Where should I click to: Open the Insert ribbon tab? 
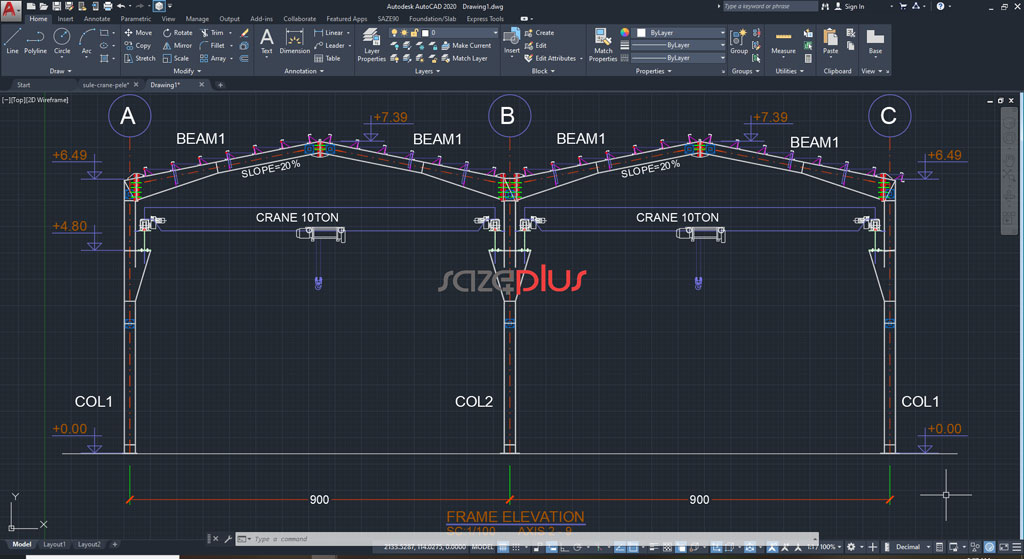(x=65, y=19)
